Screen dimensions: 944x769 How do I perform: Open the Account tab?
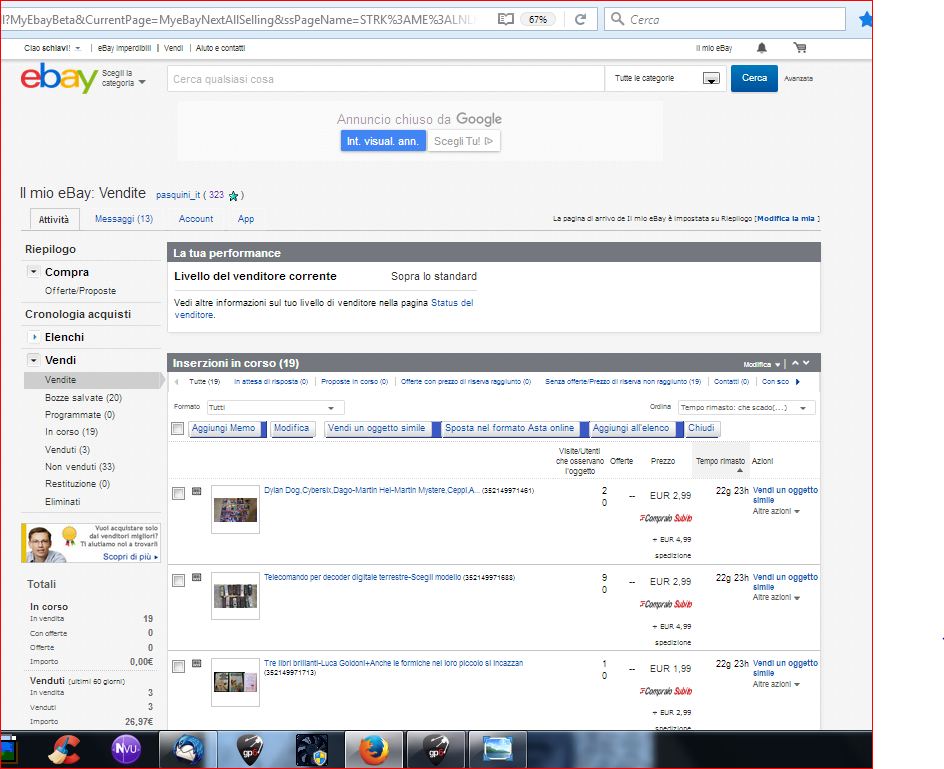(x=196, y=219)
